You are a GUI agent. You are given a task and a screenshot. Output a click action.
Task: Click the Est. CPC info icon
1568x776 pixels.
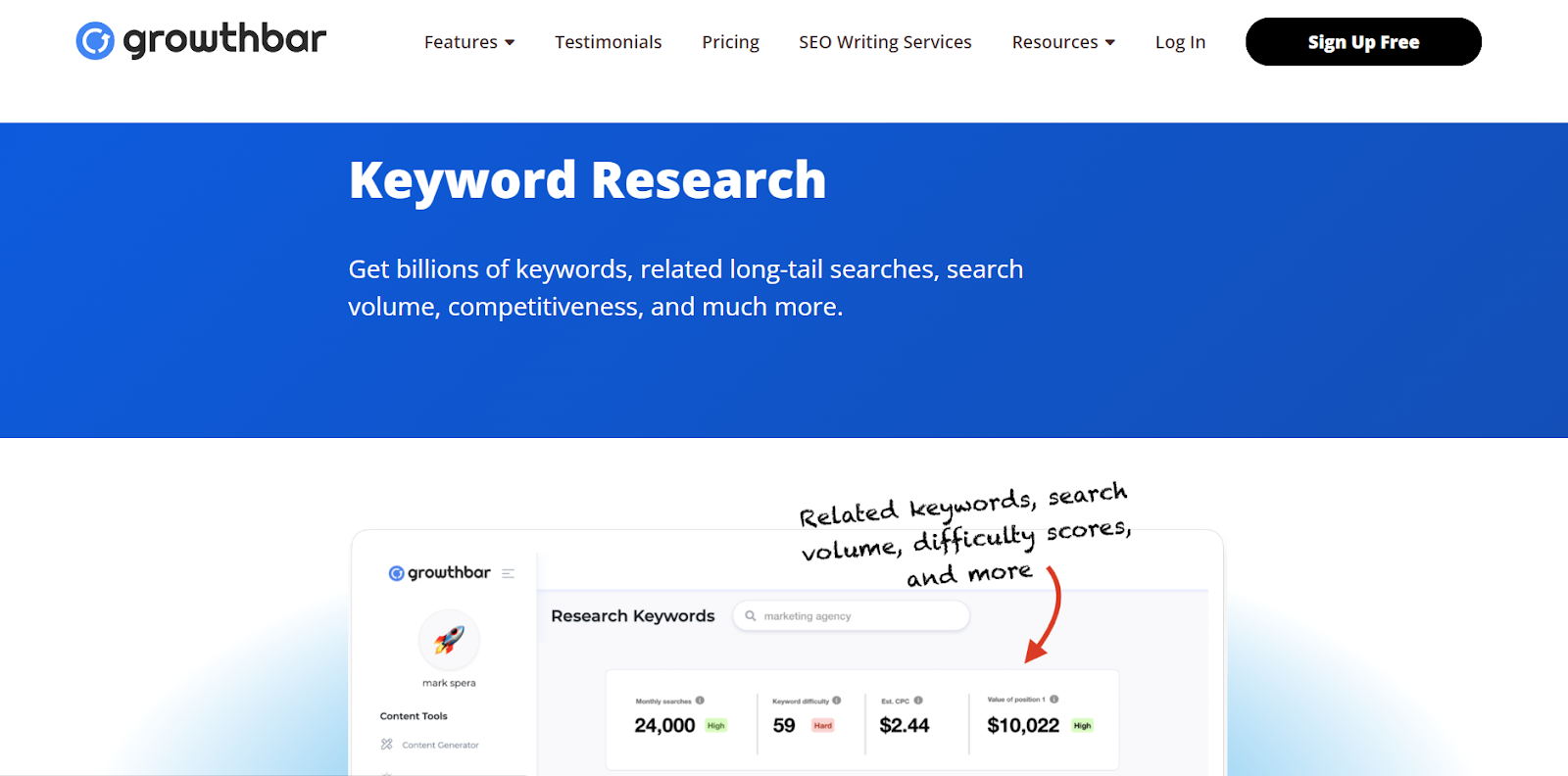coord(918,701)
